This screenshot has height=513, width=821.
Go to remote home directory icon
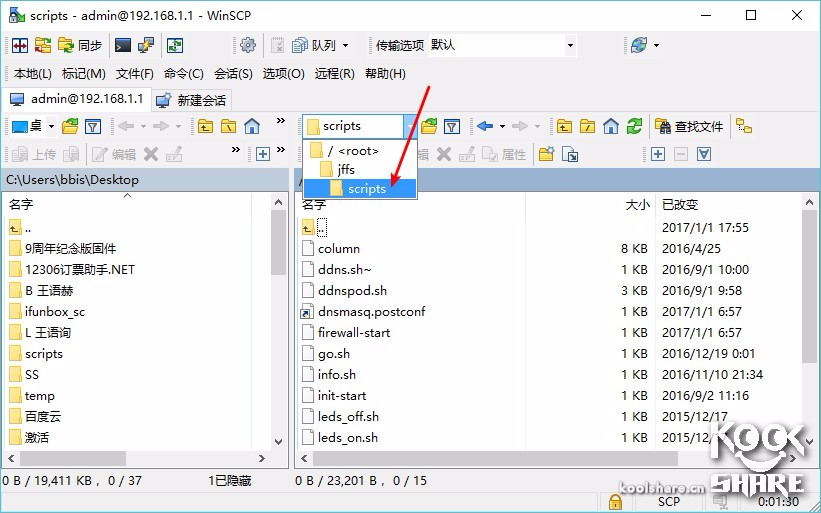(611, 126)
